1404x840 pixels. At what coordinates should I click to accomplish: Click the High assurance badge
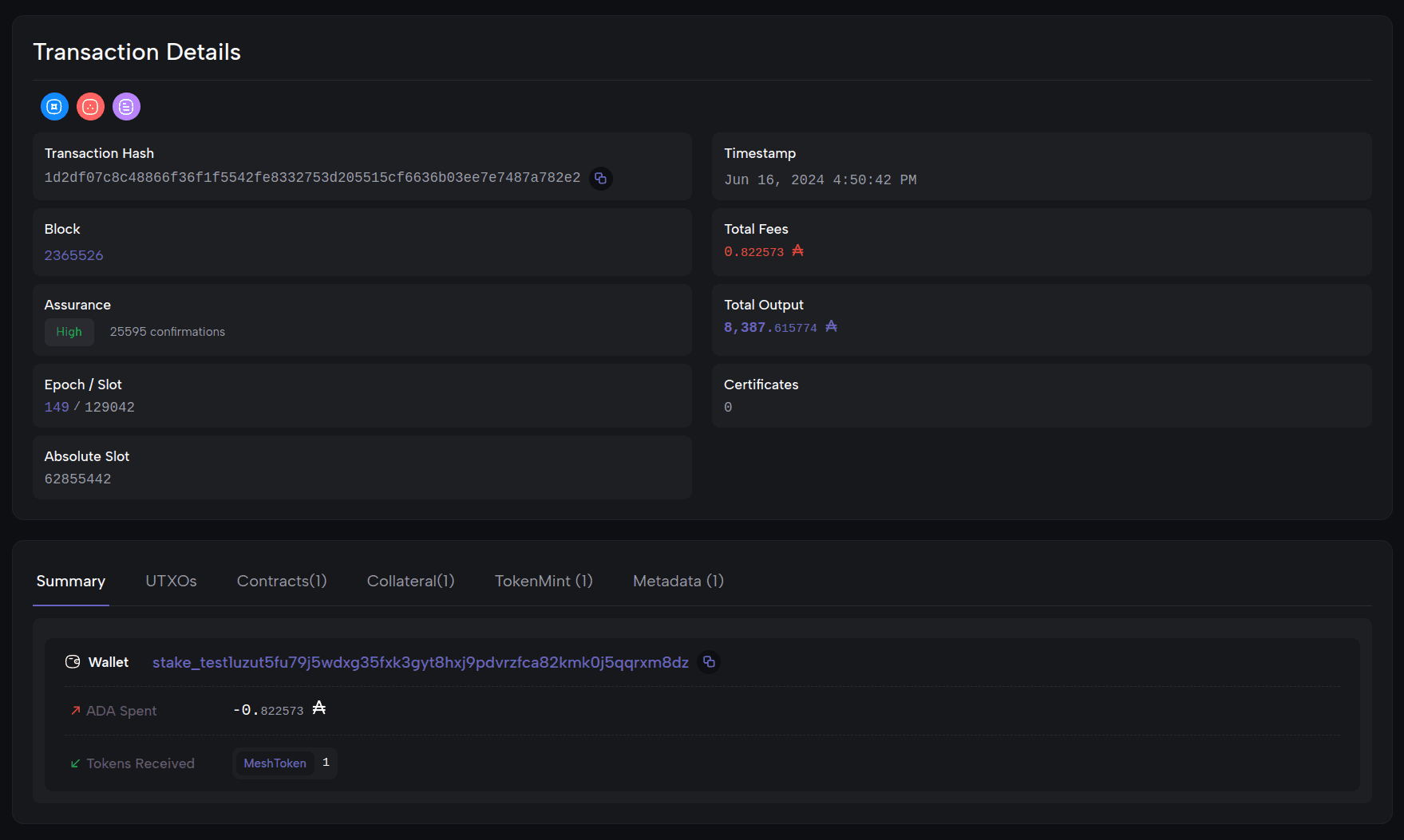[x=69, y=332]
